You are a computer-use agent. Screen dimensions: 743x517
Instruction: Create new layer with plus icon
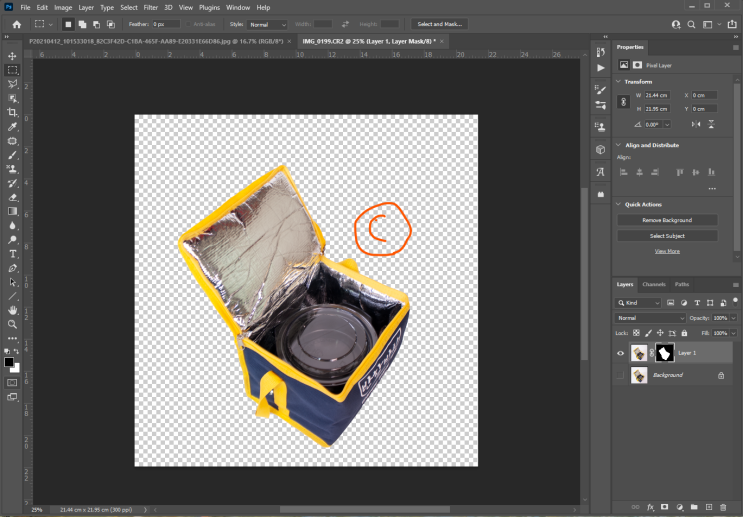tap(709, 508)
